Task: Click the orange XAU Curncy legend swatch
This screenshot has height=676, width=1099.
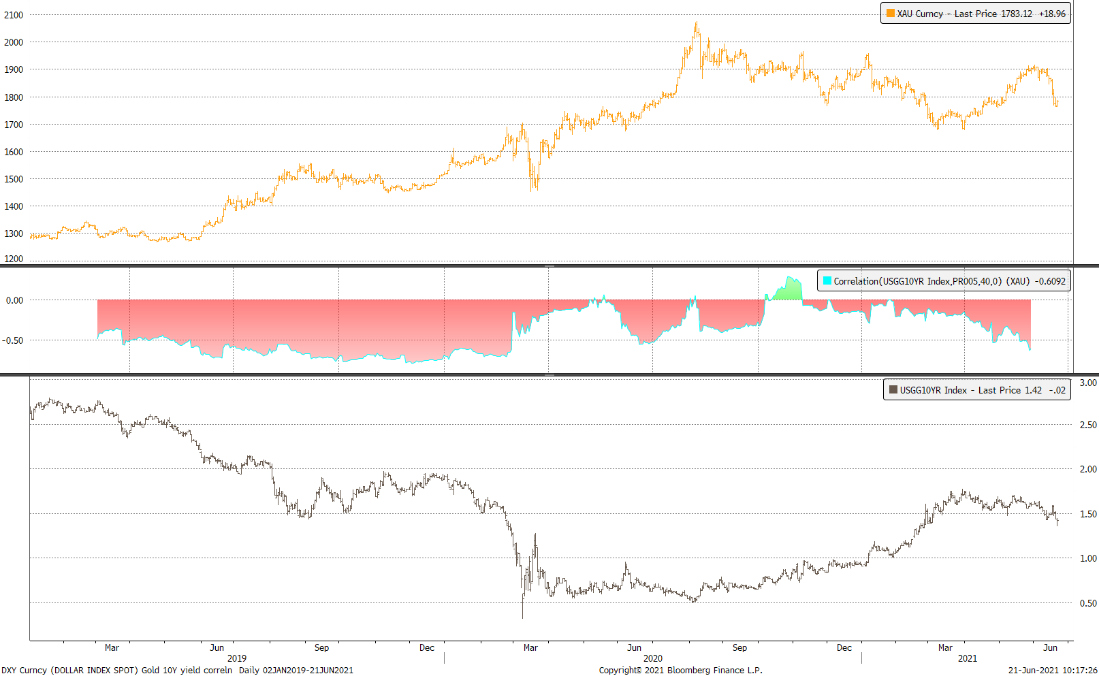Action: pyautogui.click(x=888, y=14)
